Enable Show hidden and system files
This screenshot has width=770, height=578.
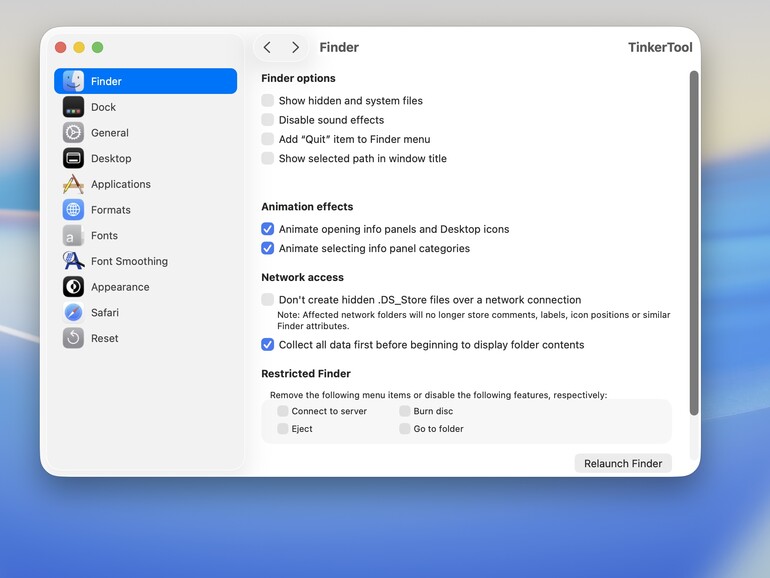coord(268,100)
